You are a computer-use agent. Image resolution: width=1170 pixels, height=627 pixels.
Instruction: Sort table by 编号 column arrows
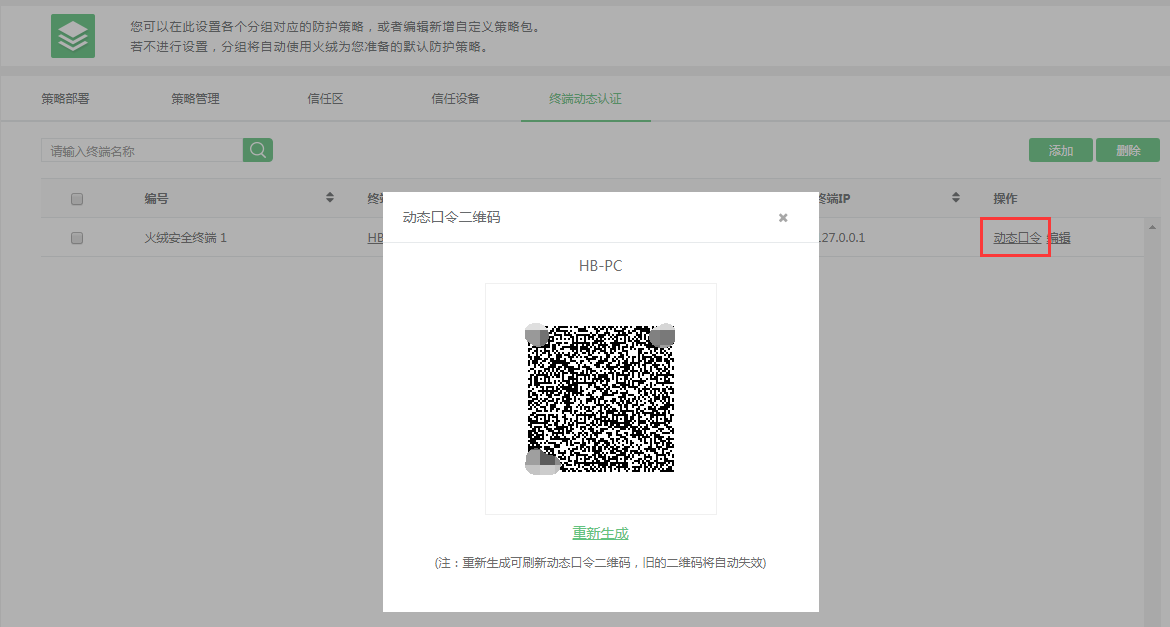[x=330, y=198]
